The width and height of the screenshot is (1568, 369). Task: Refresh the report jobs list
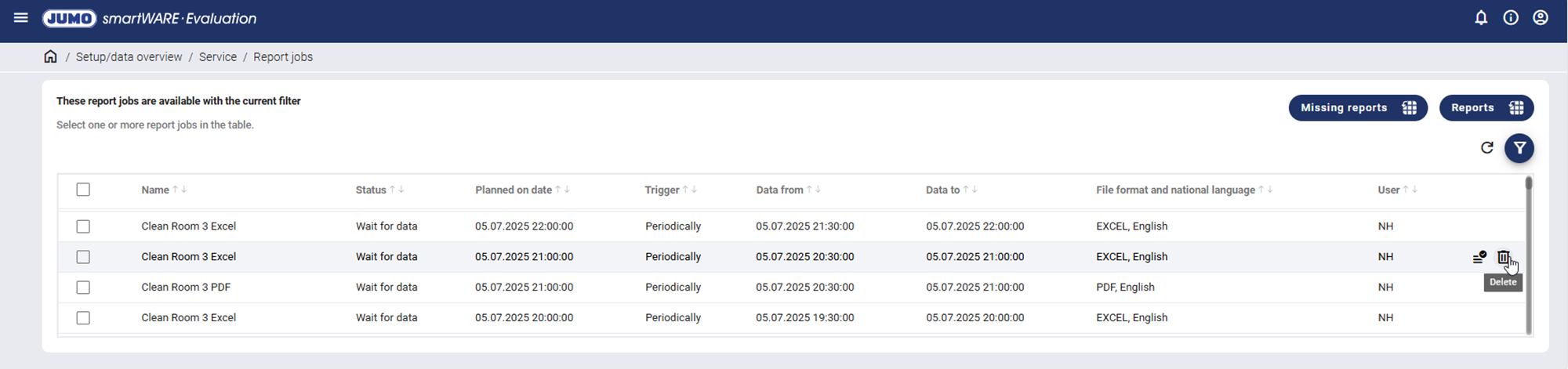point(1486,147)
